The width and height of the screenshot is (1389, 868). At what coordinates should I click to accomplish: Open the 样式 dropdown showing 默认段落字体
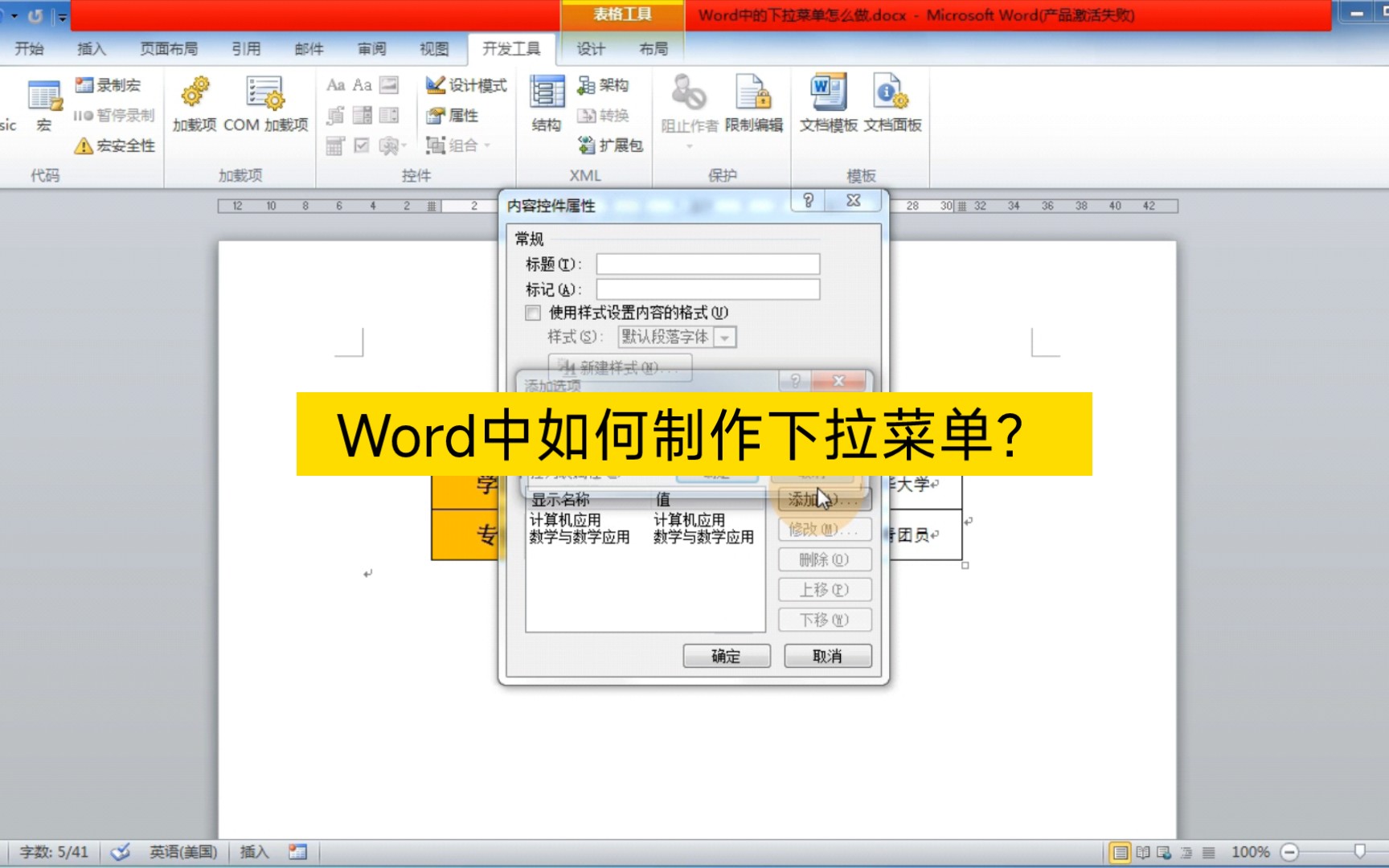pyautogui.click(x=726, y=337)
